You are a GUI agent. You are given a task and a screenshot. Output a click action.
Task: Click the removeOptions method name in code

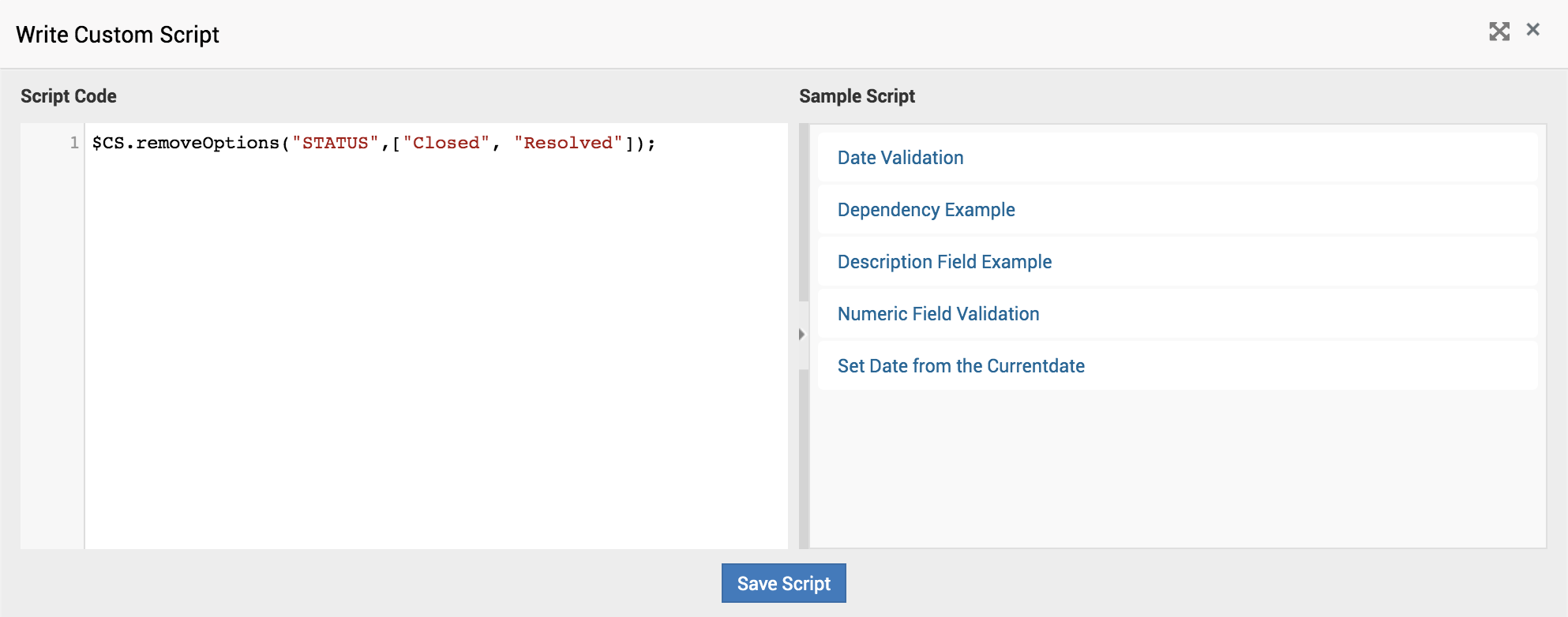208,144
